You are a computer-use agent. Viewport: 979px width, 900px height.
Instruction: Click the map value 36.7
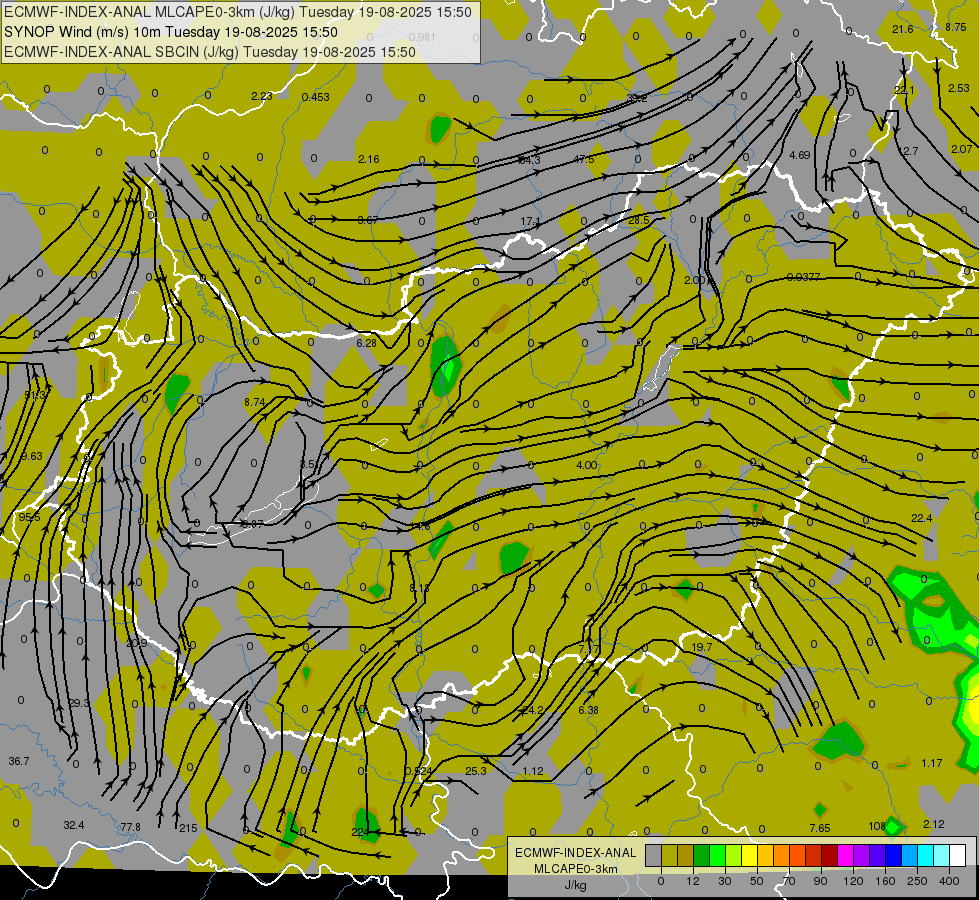[x=19, y=761]
